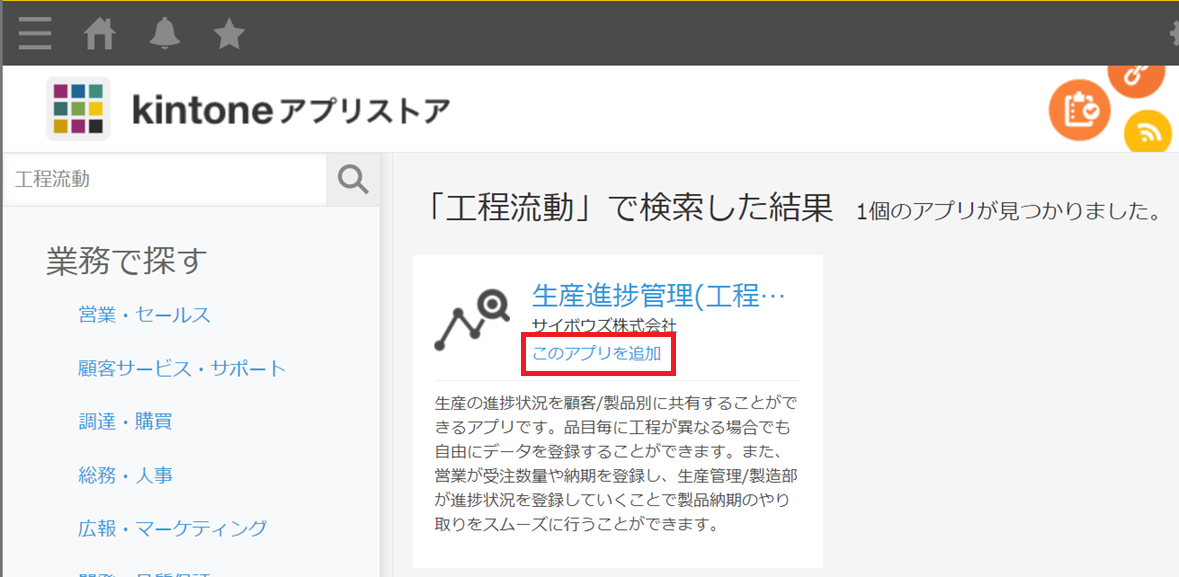Click このアプリを追加 link
The width and height of the screenshot is (1179, 577).
[x=597, y=354]
